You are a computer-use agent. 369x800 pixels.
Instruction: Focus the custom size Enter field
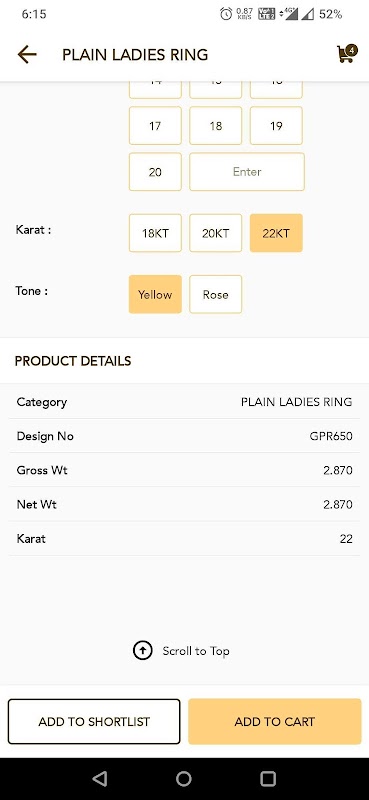(247, 172)
